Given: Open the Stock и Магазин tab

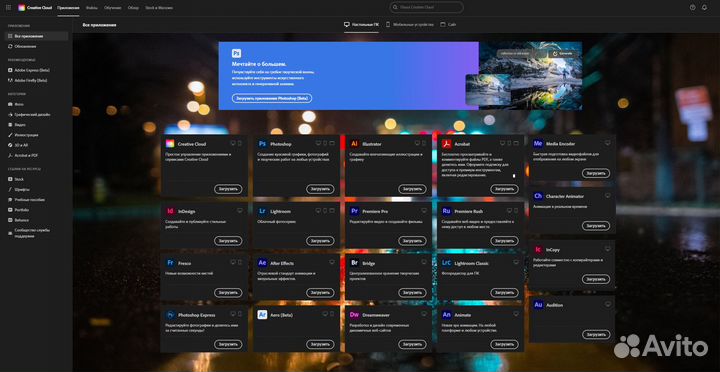Looking at the screenshot, I should pyautogui.click(x=159, y=8).
